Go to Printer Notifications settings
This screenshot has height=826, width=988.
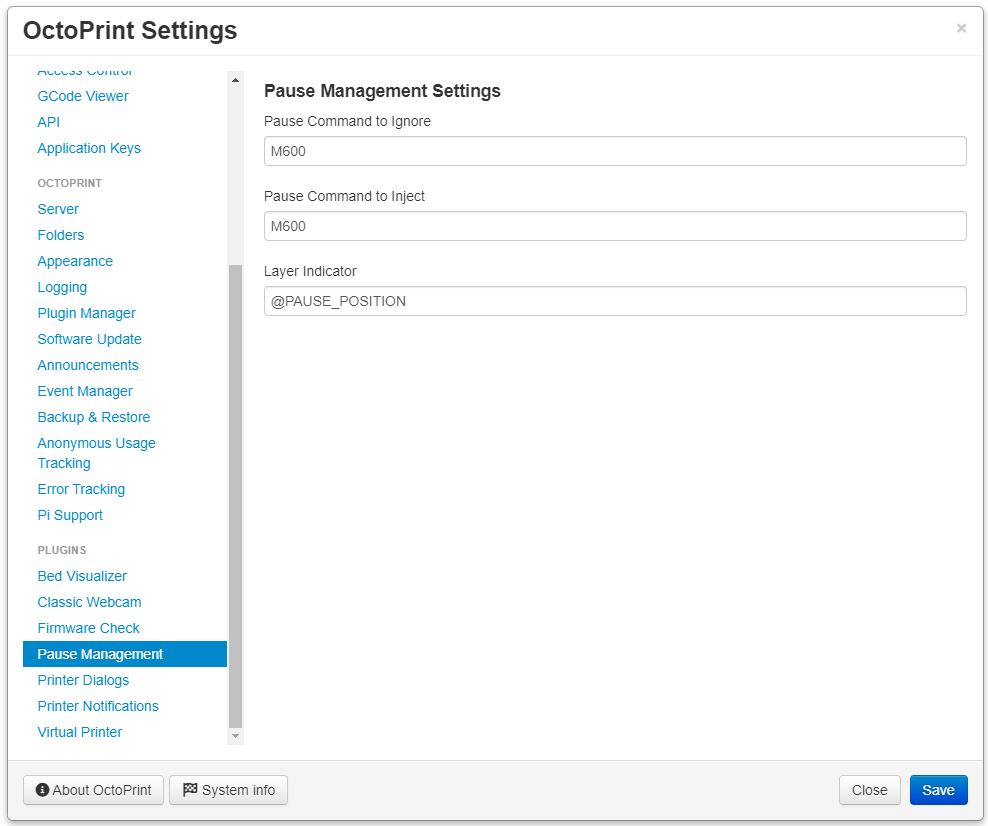tap(98, 706)
